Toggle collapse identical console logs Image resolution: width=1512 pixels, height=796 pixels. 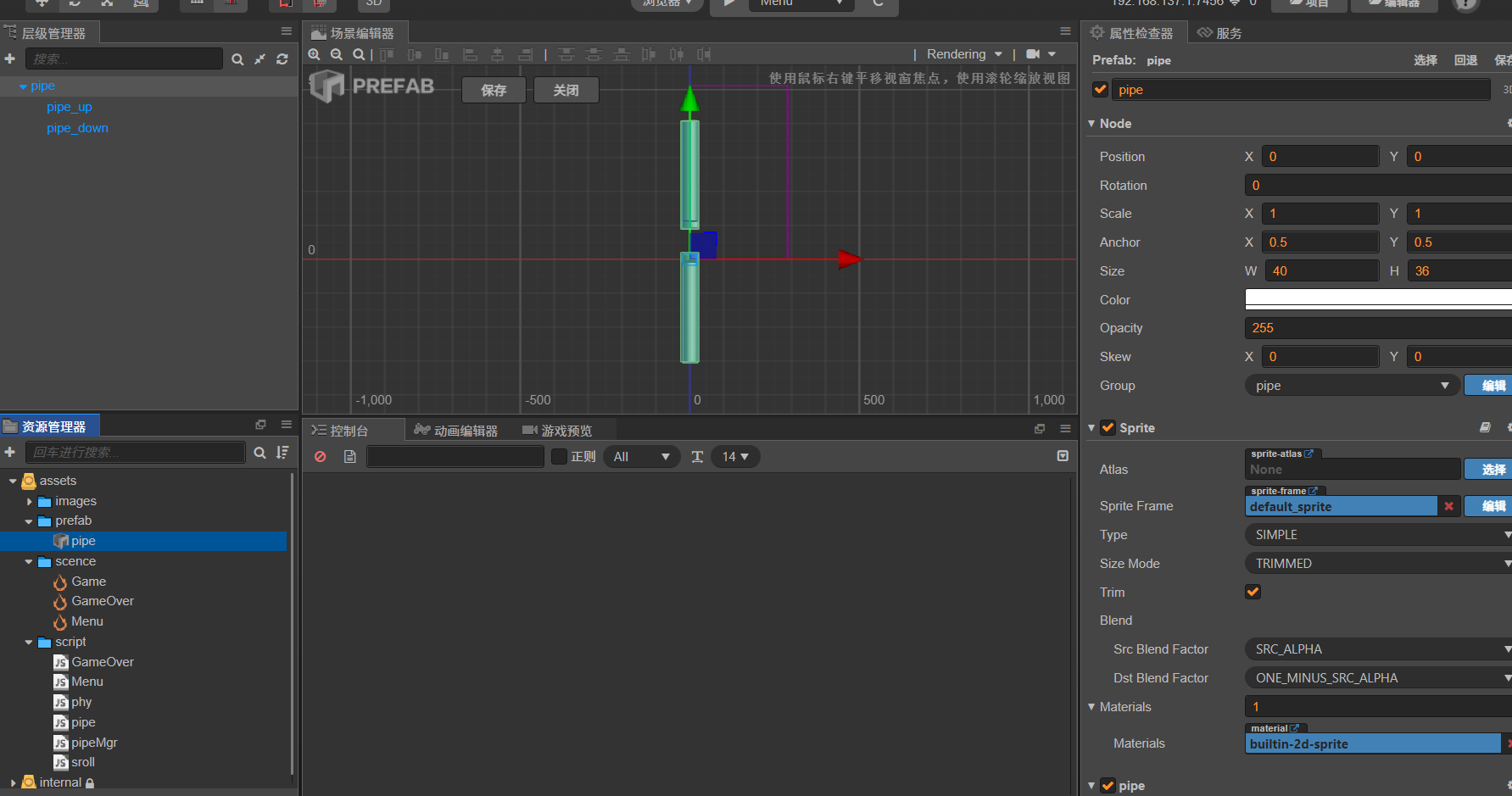tap(1063, 456)
